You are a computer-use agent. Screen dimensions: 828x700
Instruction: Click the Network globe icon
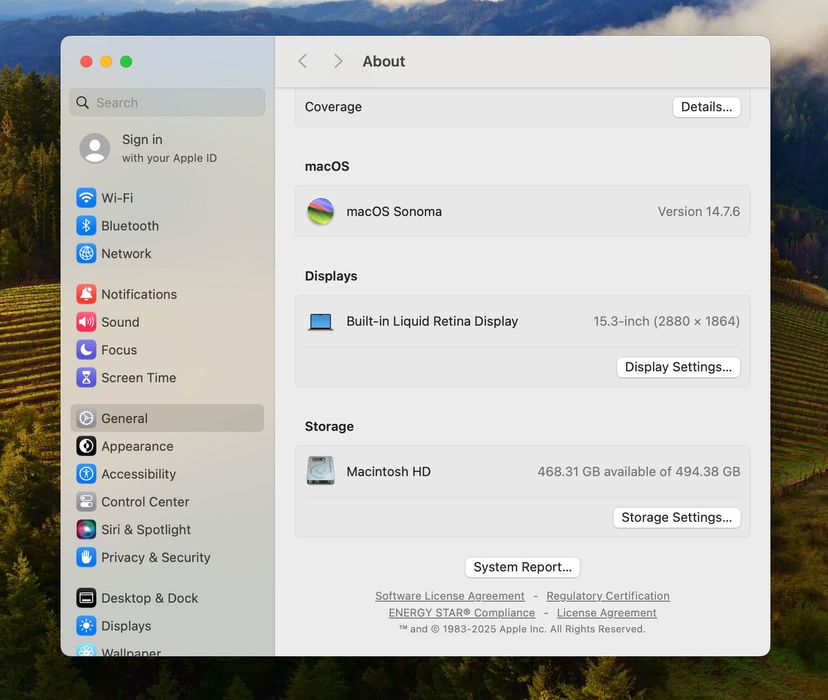(86, 253)
